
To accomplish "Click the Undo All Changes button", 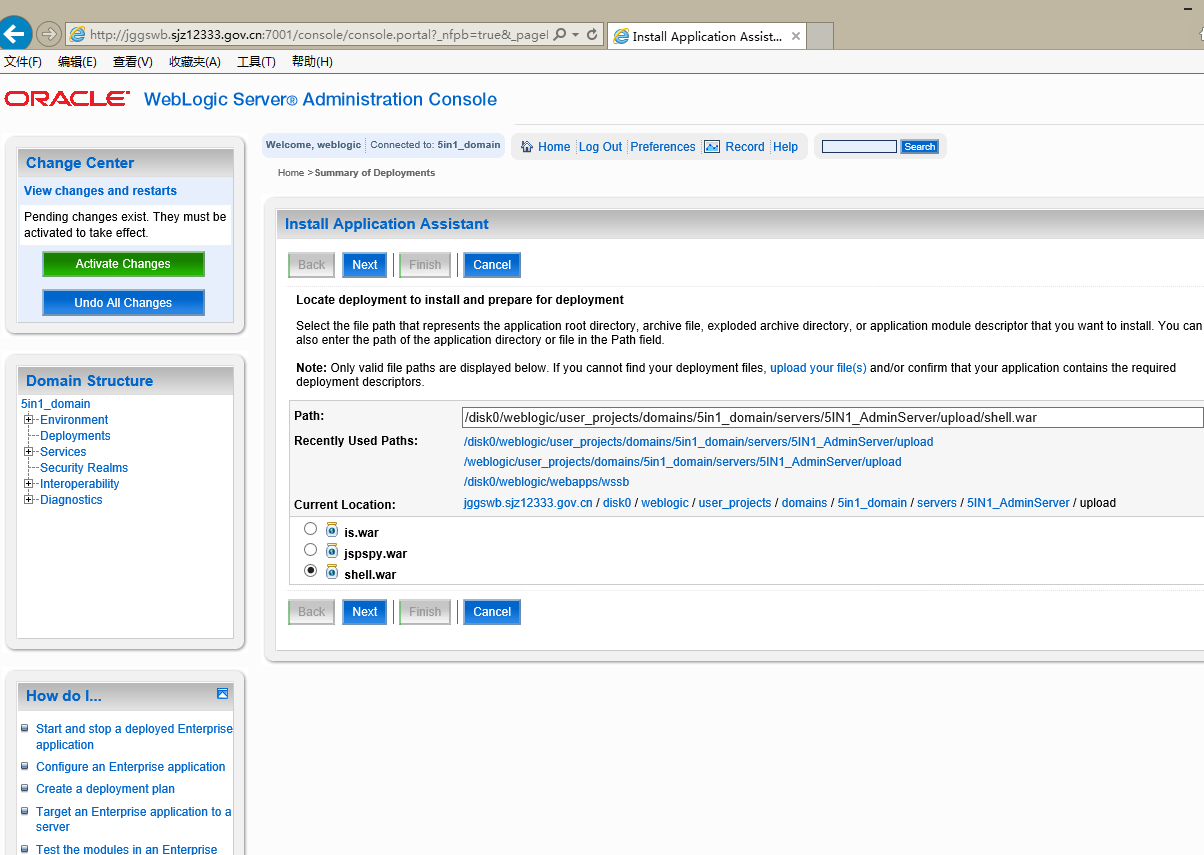I will click(x=123, y=303).
